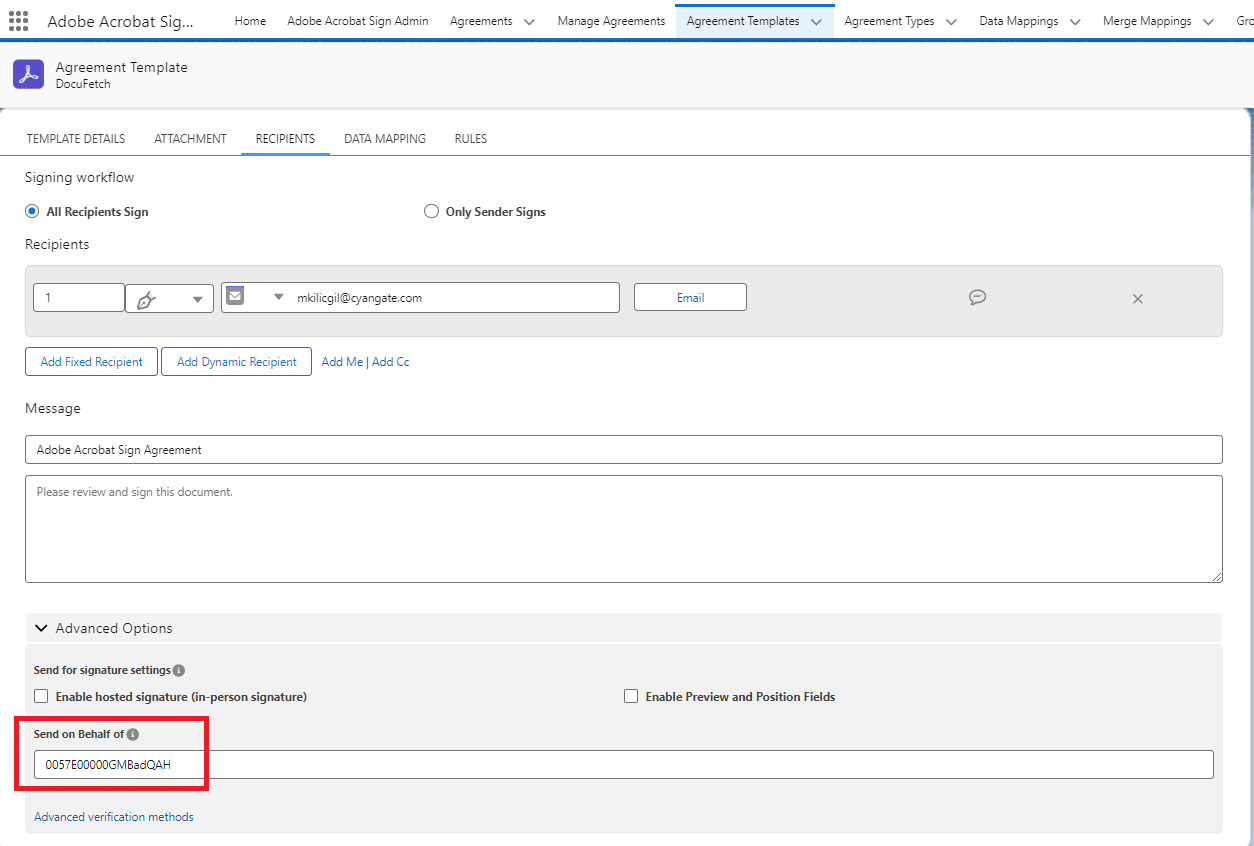
Task: Select All Recipients Sign radio button
Action: click(33, 212)
